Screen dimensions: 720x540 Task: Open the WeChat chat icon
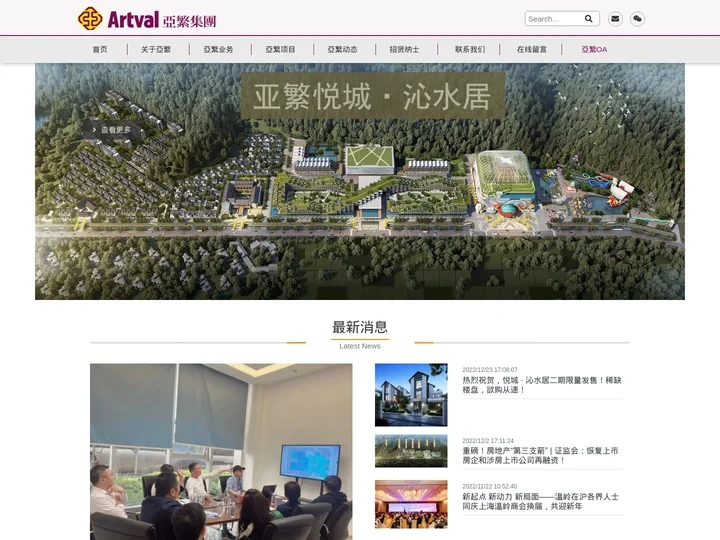[637, 18]
